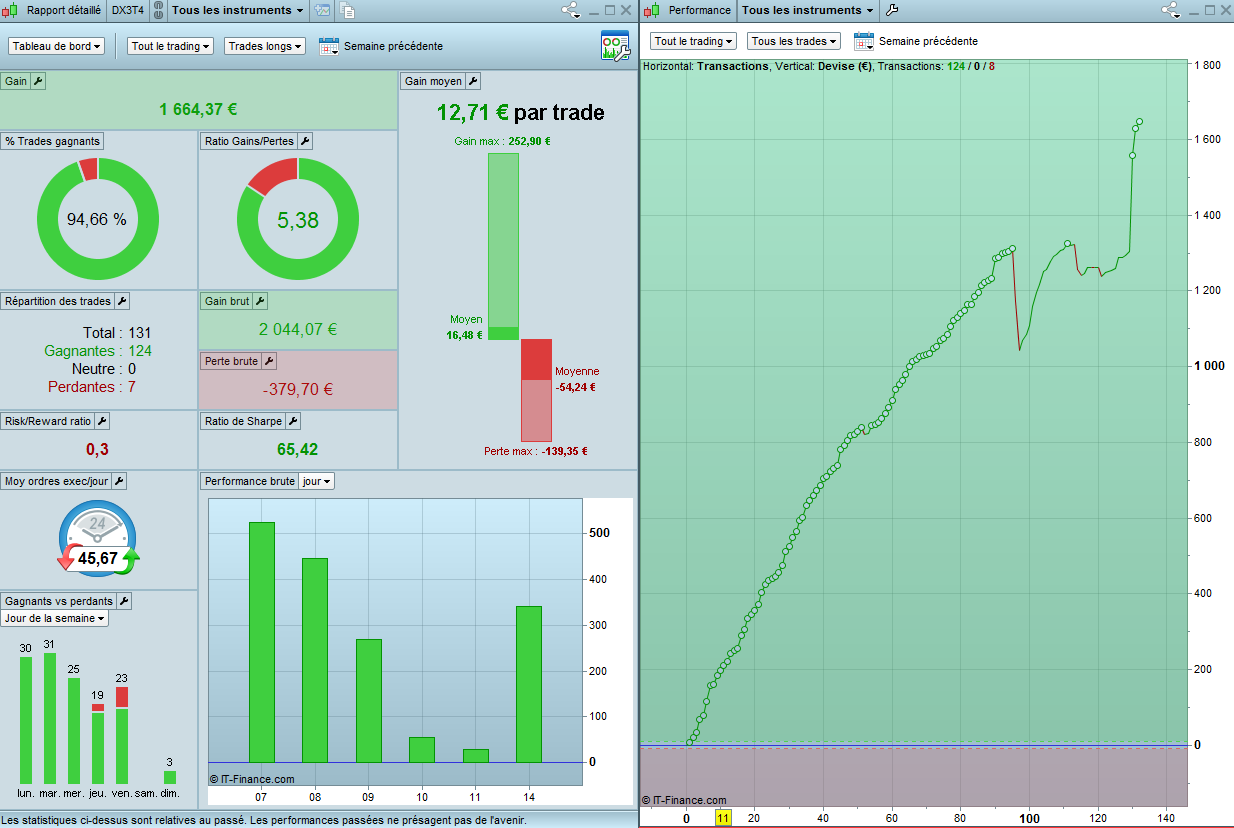This screenshot has width=1234, height=828.
Task: Open the chart icon in Rapport détaillé title bar
Action: pyautogui.click(x=322, y=11)
